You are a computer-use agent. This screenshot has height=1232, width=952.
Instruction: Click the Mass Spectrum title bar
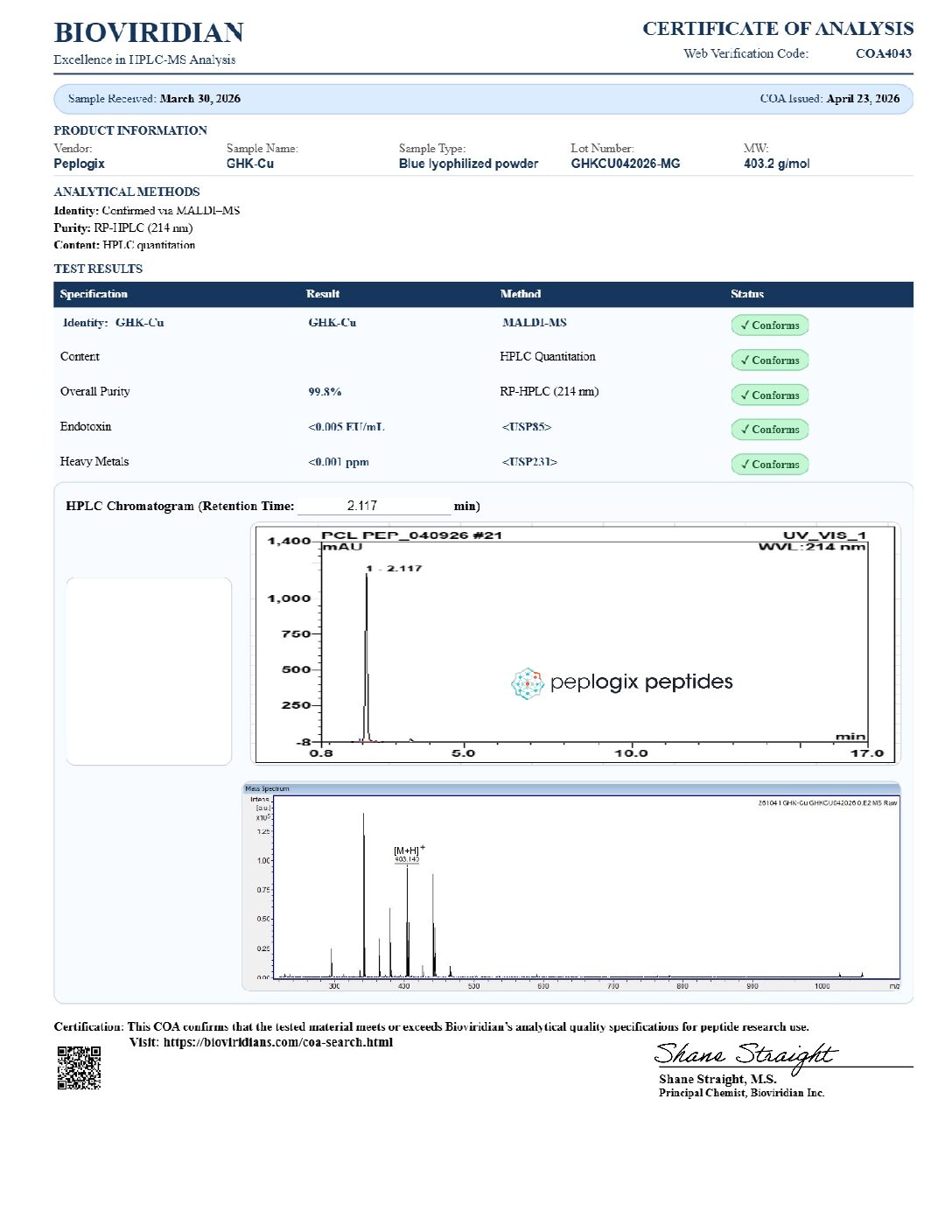click(571, 788)
